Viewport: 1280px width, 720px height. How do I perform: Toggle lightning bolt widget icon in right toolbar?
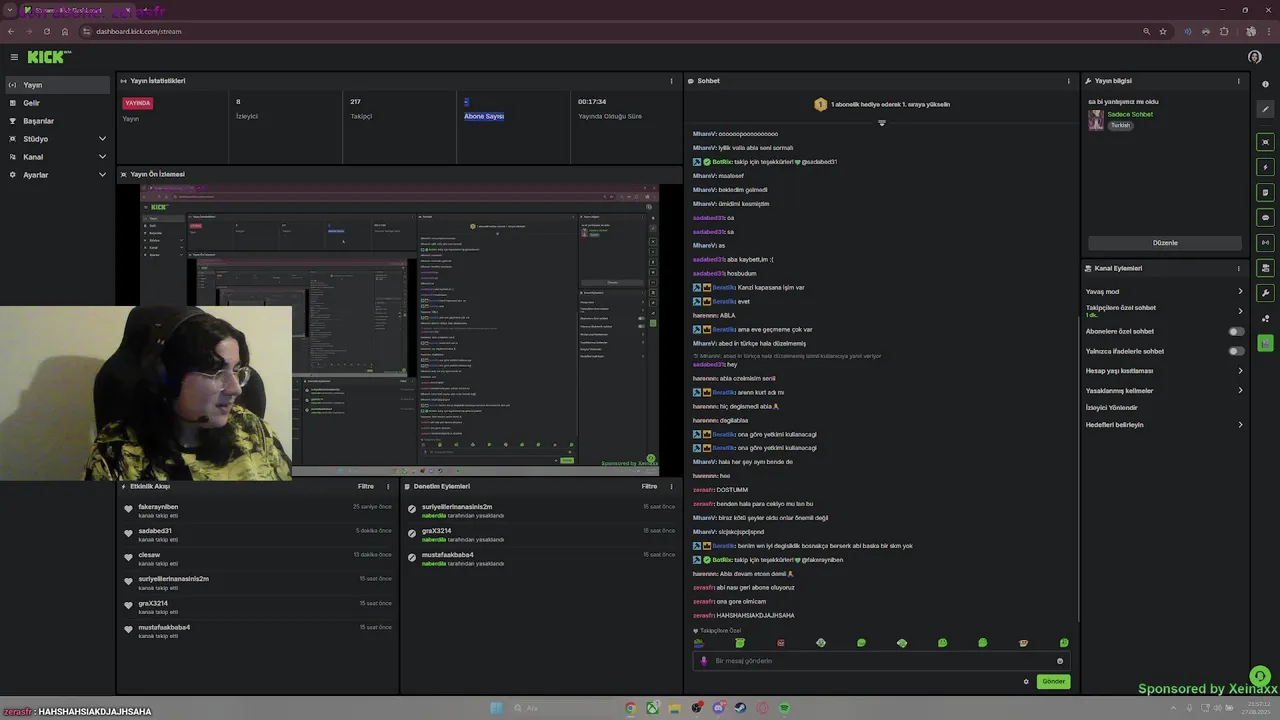point(1265,167)
